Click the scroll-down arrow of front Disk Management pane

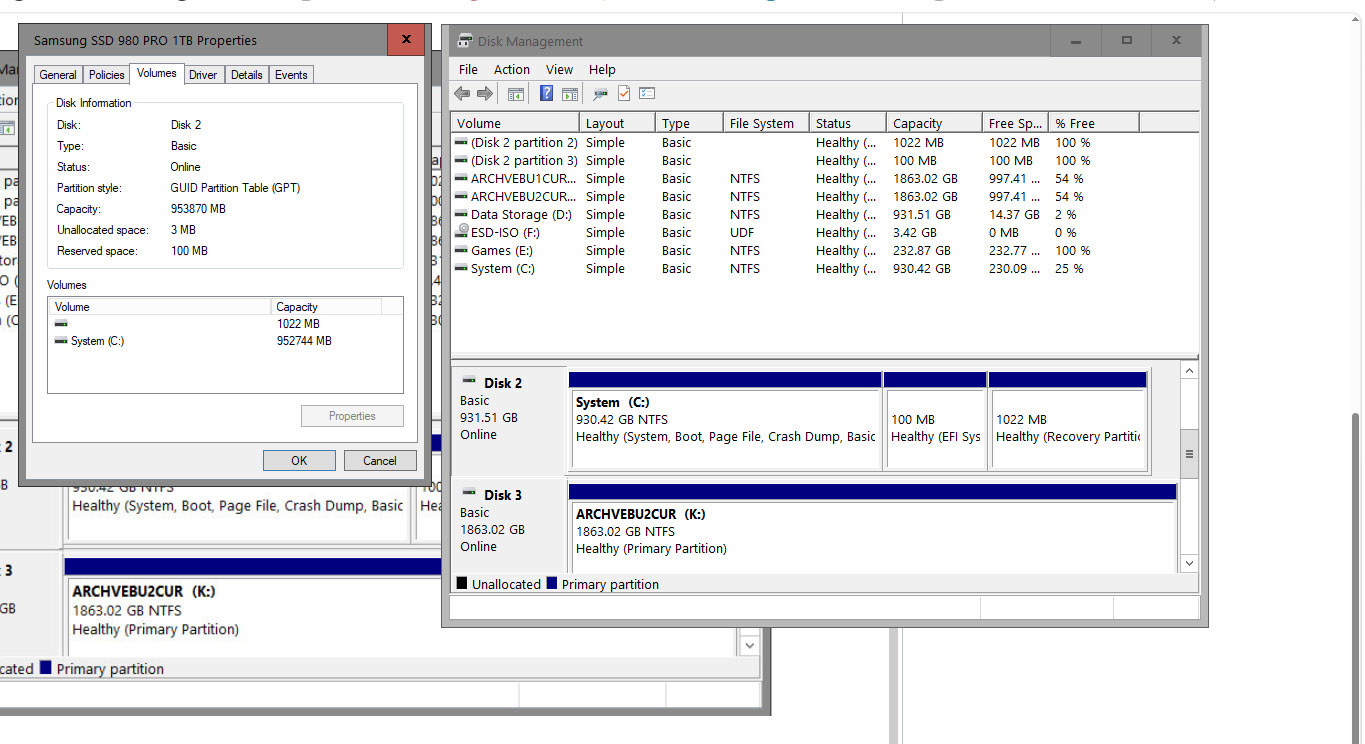(1189, 563)
